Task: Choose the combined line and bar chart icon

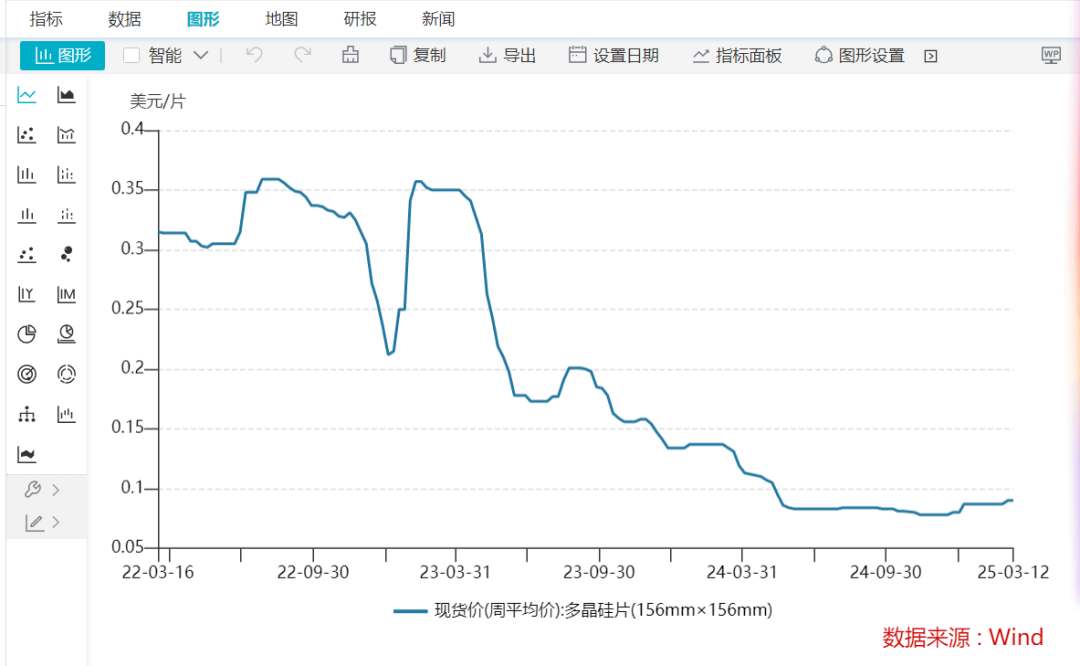Action: tap(66, 135)
